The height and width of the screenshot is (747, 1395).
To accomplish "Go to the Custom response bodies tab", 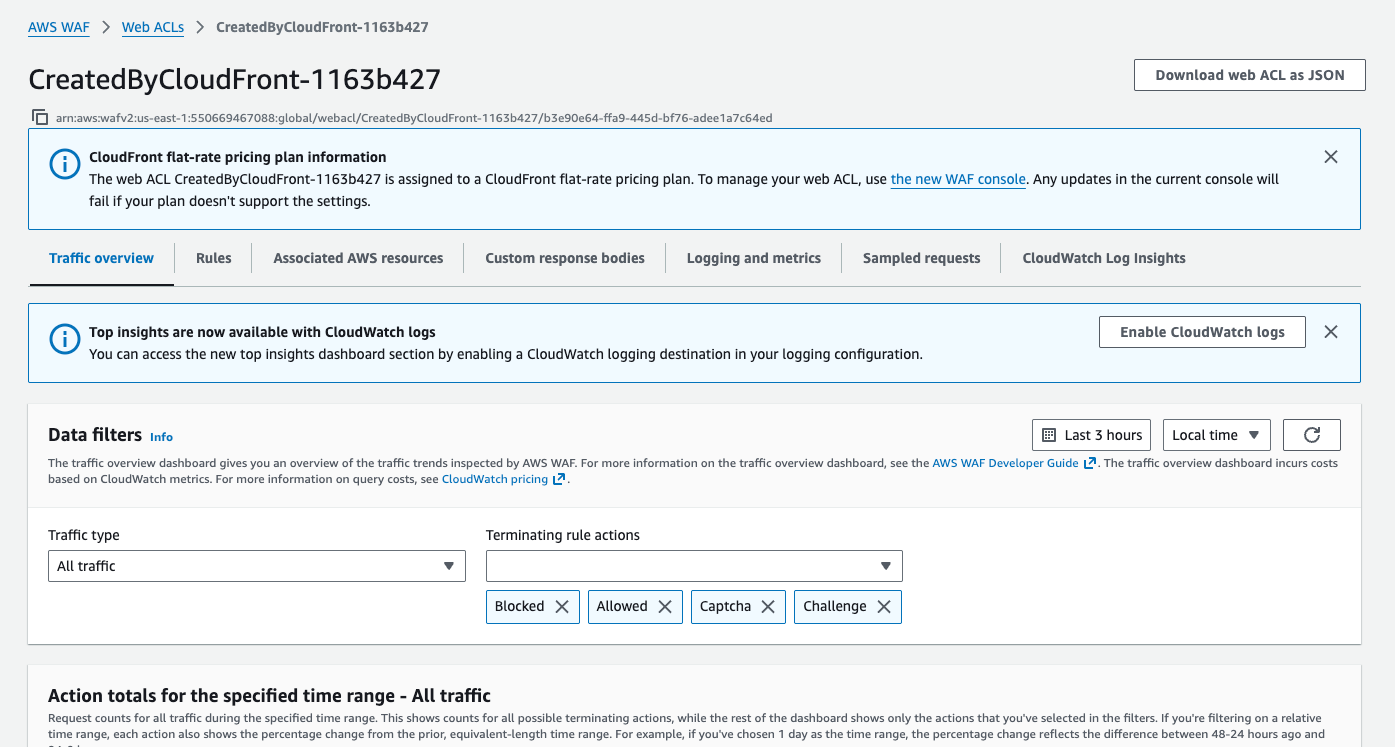I will [565, 258].
